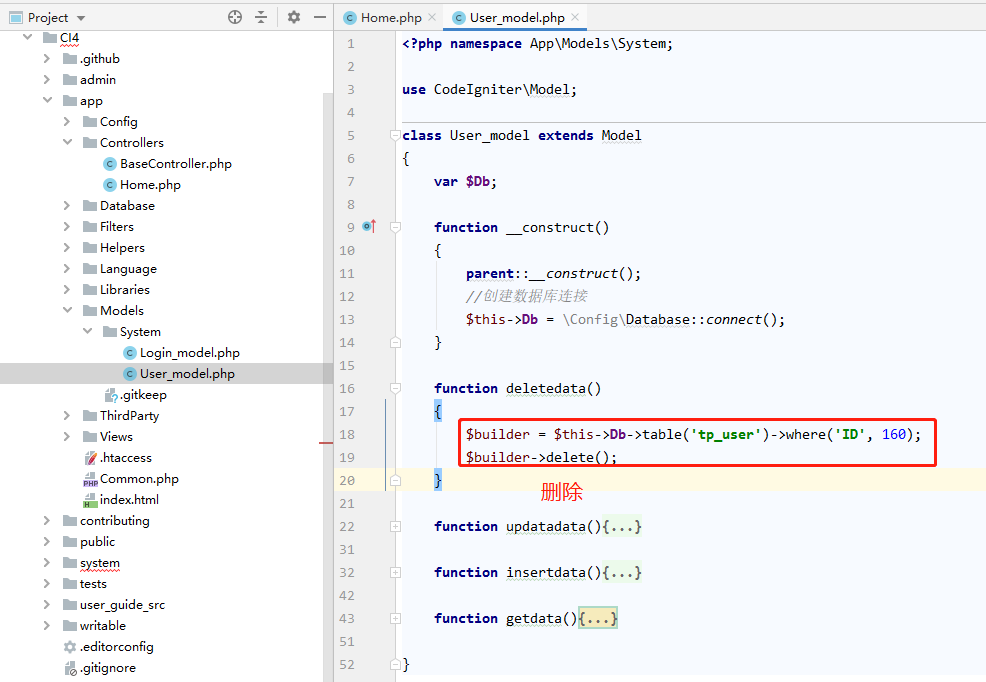Fold the __construct function at line 9
The height and width of the screenshot is (682, 986).
coord(395,227)
